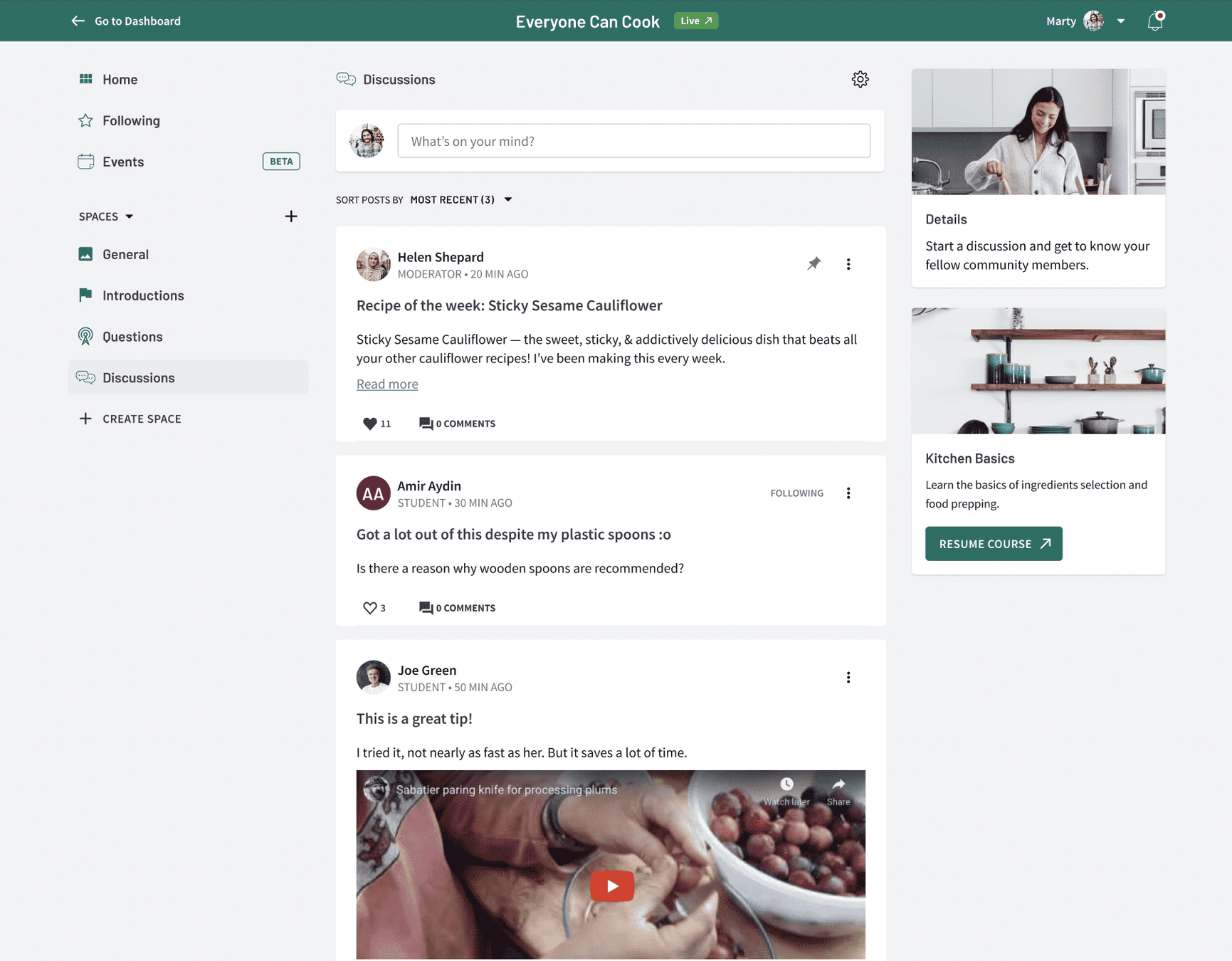Click Read more on the cauliflower recipe
Image resolution: width=1232 pixels, height=961 pixels.
[x=386, y=383]
